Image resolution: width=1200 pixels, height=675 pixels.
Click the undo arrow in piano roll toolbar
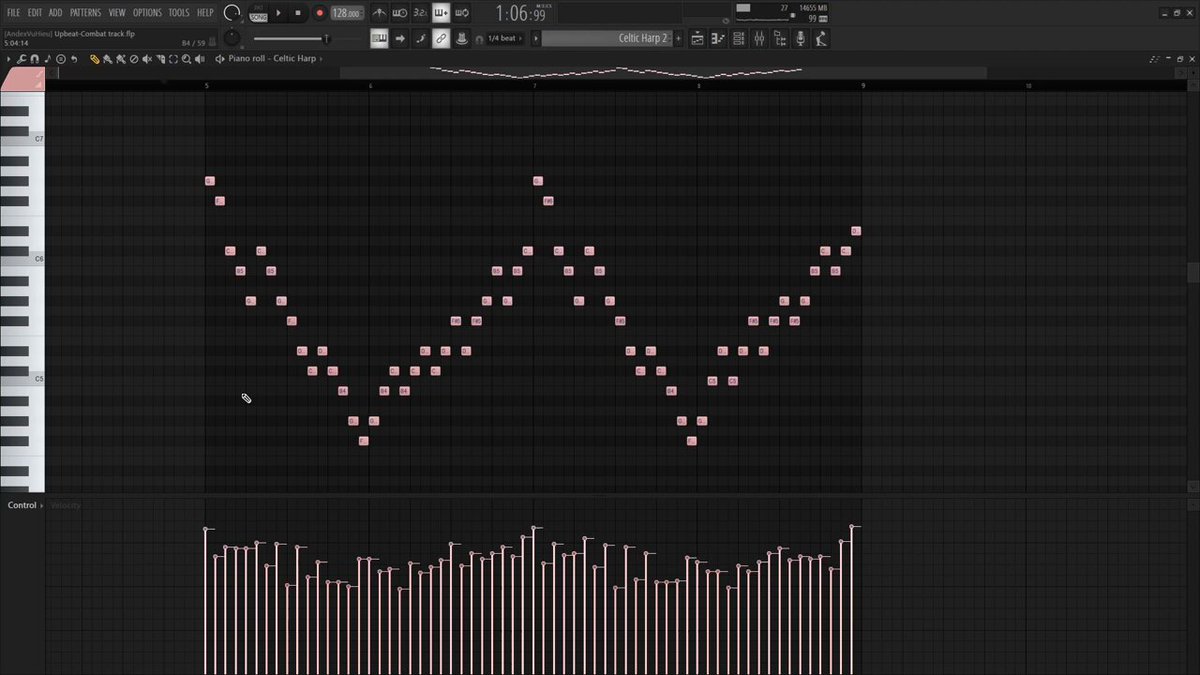[74, 59]
